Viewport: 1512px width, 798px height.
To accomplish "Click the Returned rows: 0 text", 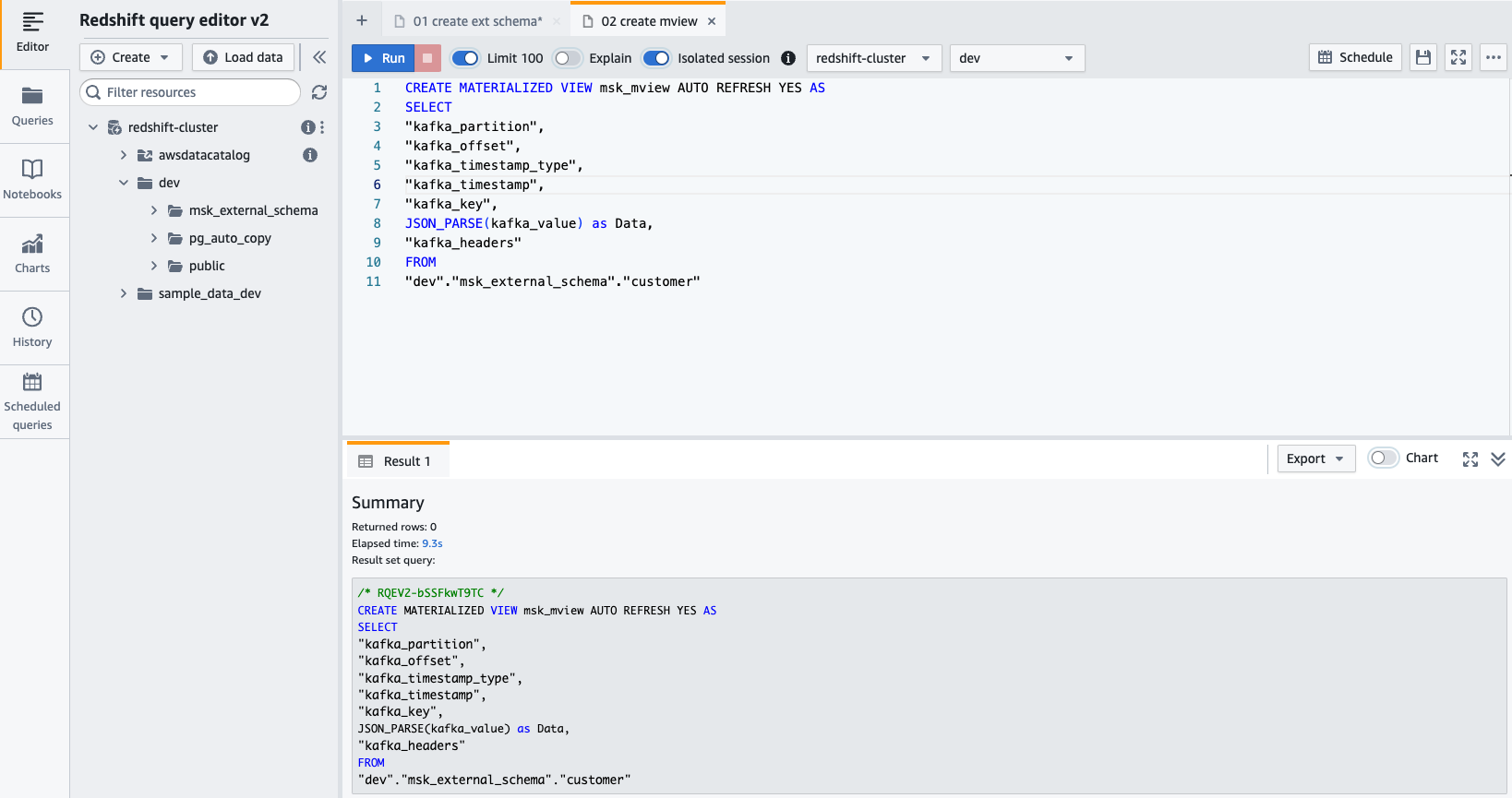I will (394, 527).
